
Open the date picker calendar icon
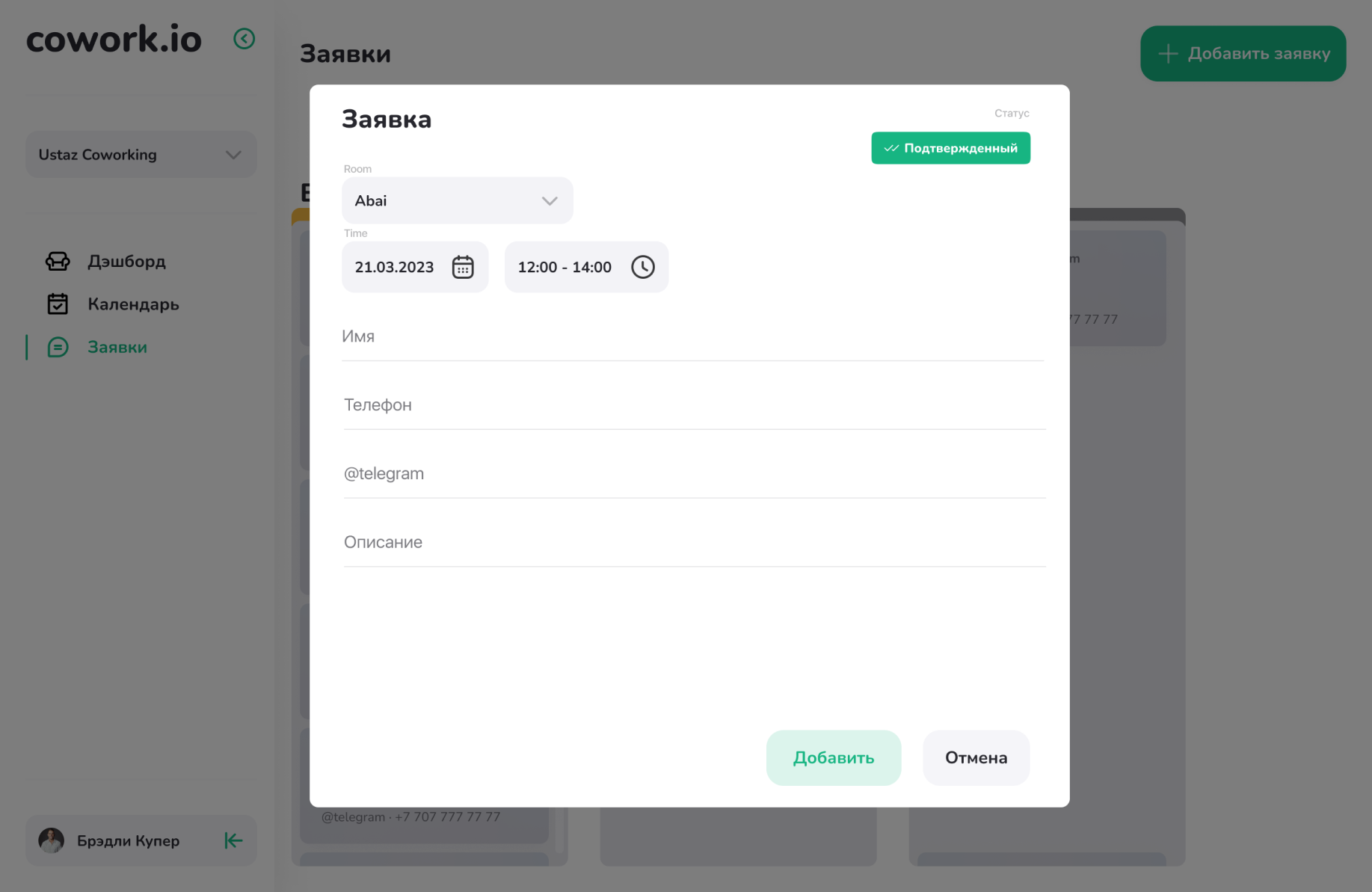463,267
